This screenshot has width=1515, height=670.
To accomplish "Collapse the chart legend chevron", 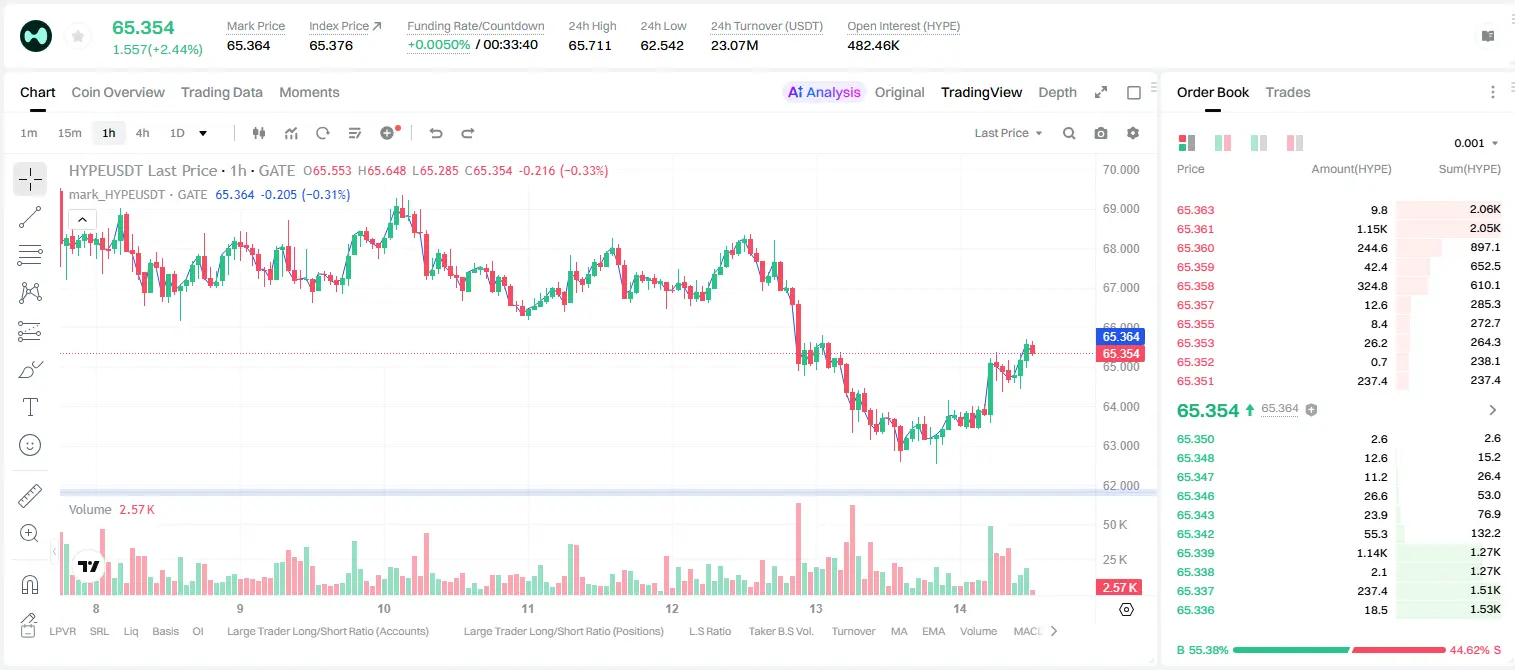I will click(x=82, y=220).
